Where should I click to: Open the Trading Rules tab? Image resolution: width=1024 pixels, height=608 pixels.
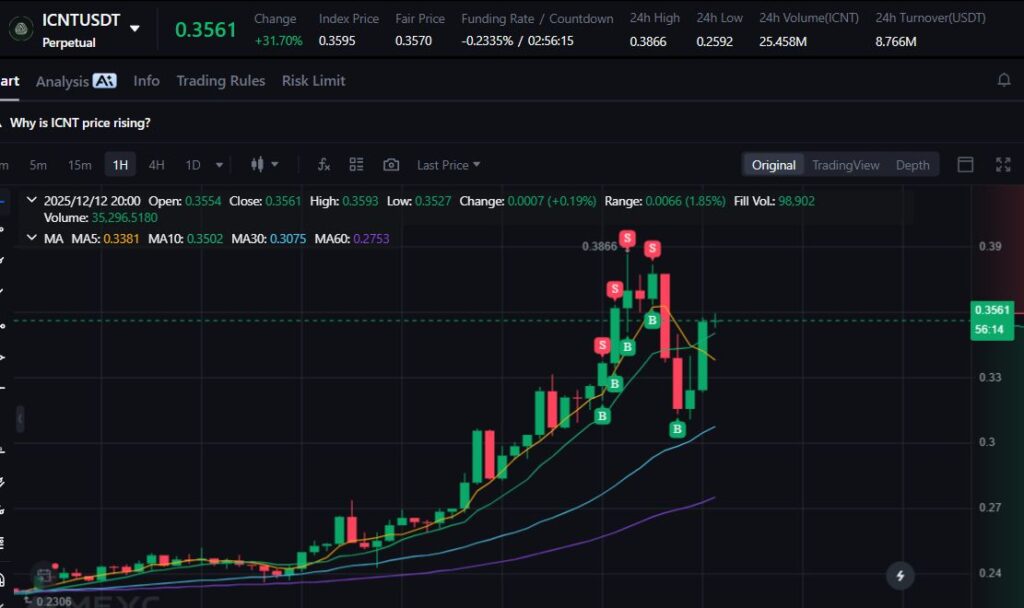220,81
